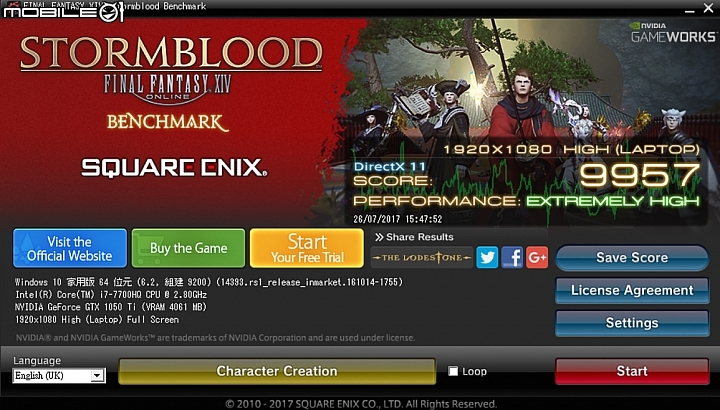Screen dimensions: 720x410
Task: Click Visit the Official Website button
Action: point(70,248)
